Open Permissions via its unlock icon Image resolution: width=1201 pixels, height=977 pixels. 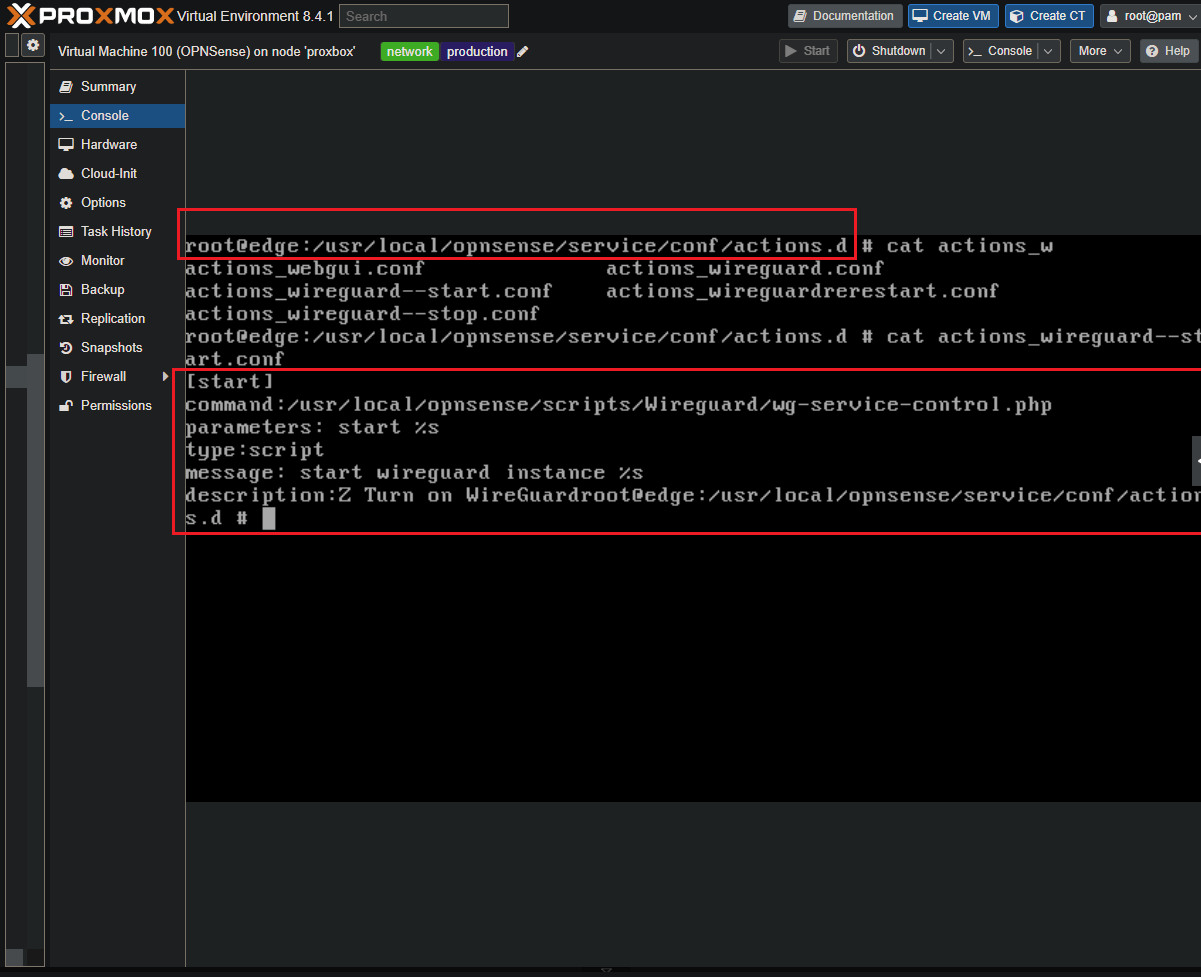pyautogui.click(x=66, y=406)
